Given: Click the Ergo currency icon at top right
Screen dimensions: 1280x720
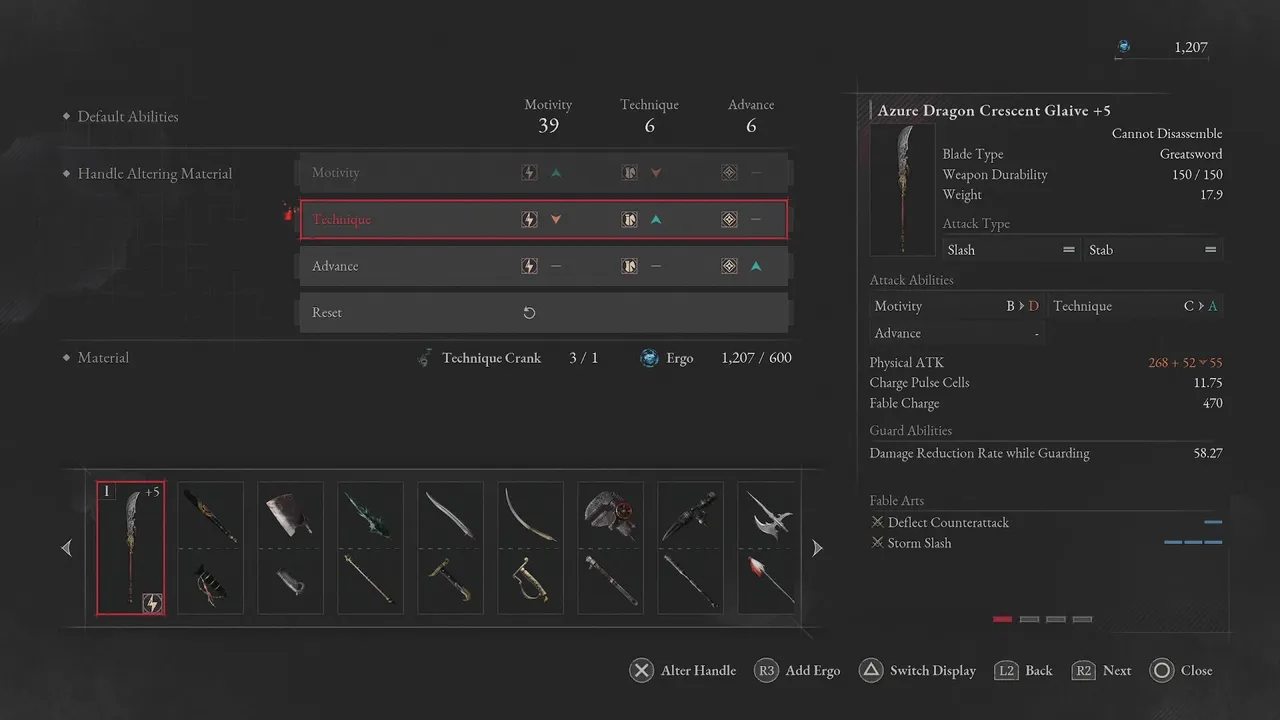Looking at the screenshot, I should [x=1124, y=46].
